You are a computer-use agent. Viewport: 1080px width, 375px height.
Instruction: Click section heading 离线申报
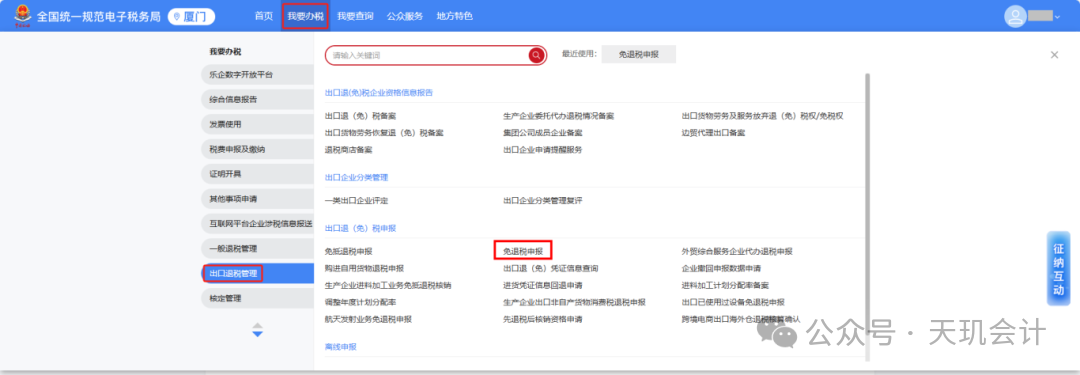click(340, 347)
